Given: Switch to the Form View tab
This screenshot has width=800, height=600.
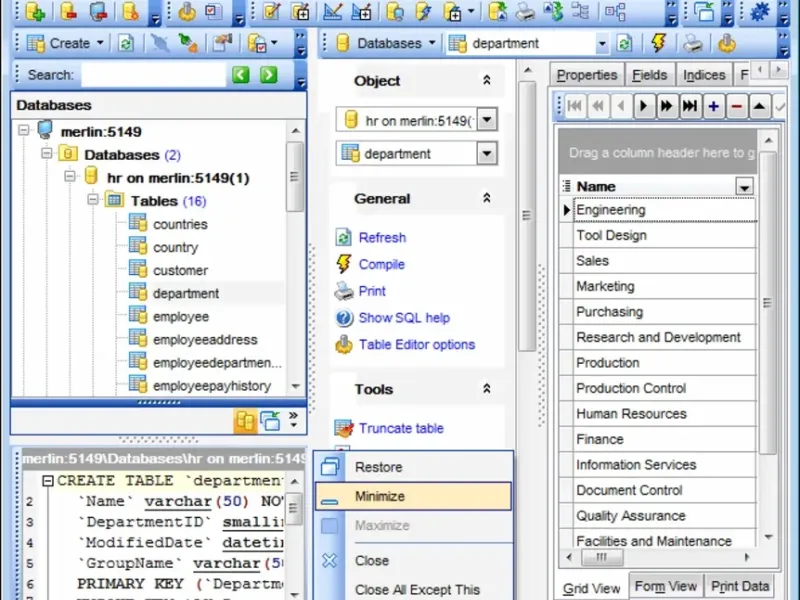Looking at the screenshot, I should point(665,586).
